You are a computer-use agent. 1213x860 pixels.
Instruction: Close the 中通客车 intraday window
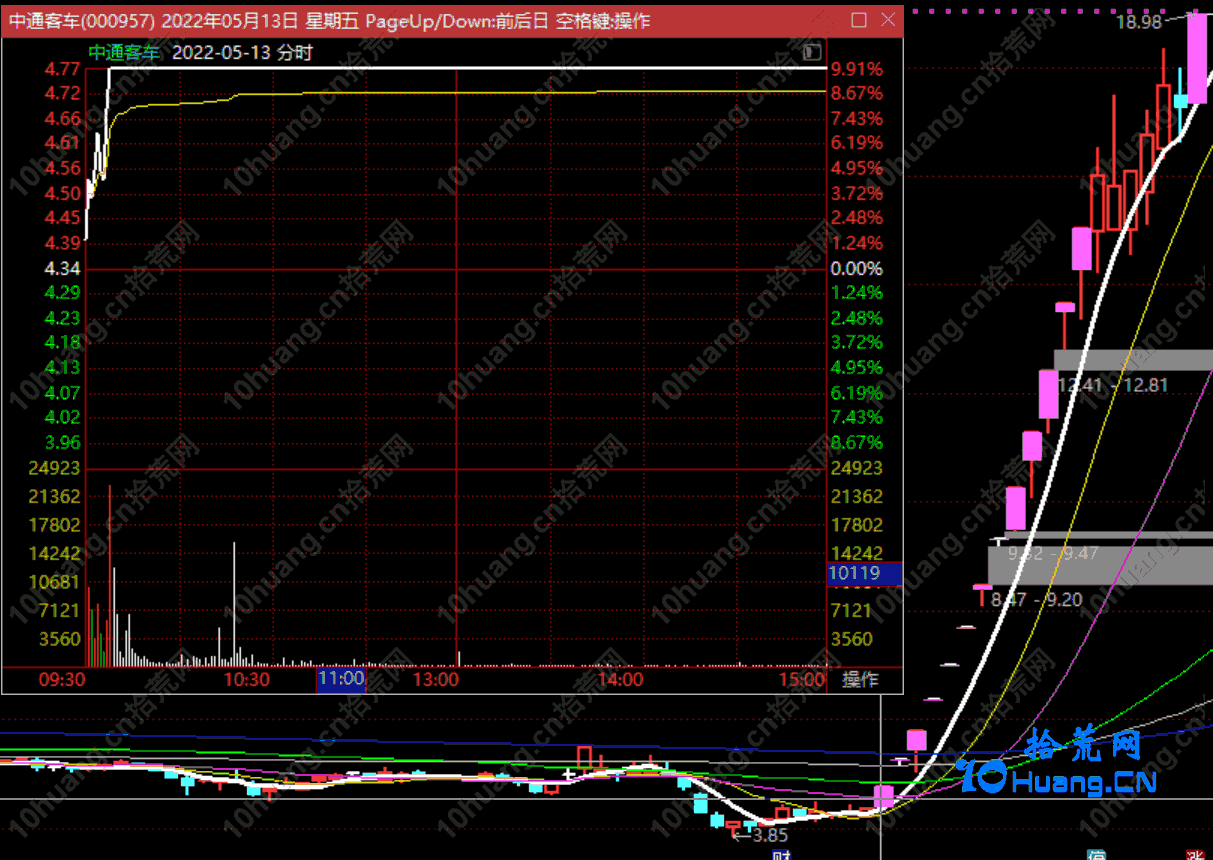[x=888, y=20]
